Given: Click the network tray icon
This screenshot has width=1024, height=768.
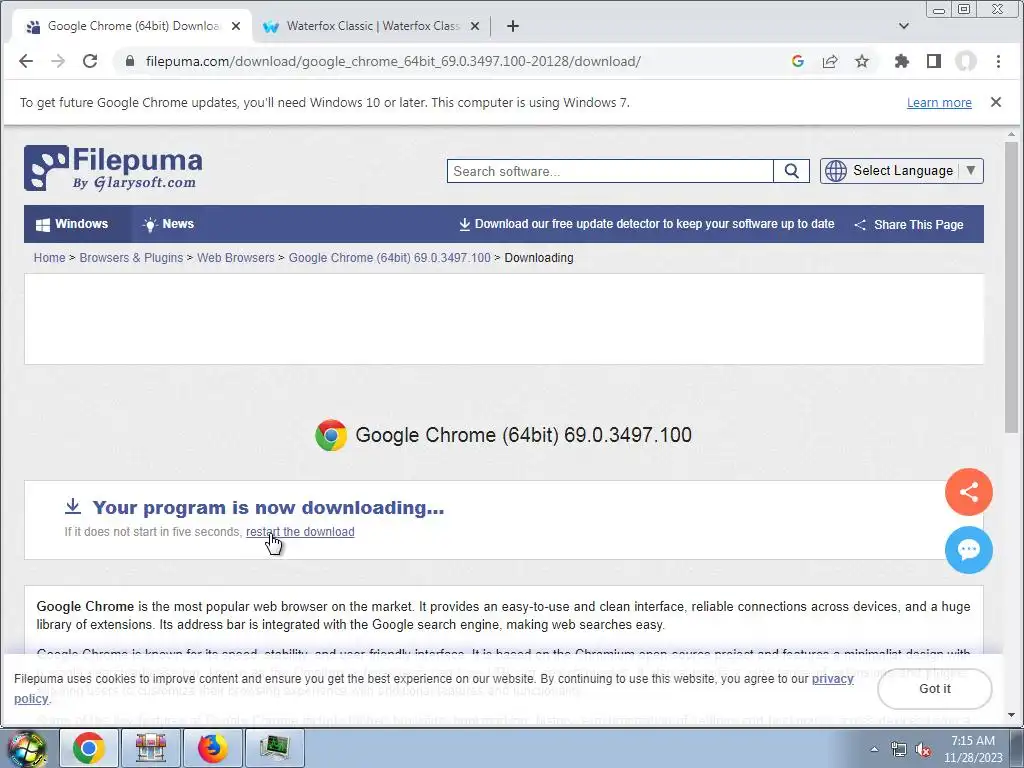Looking at the screenshot, I should coord(899,750).
